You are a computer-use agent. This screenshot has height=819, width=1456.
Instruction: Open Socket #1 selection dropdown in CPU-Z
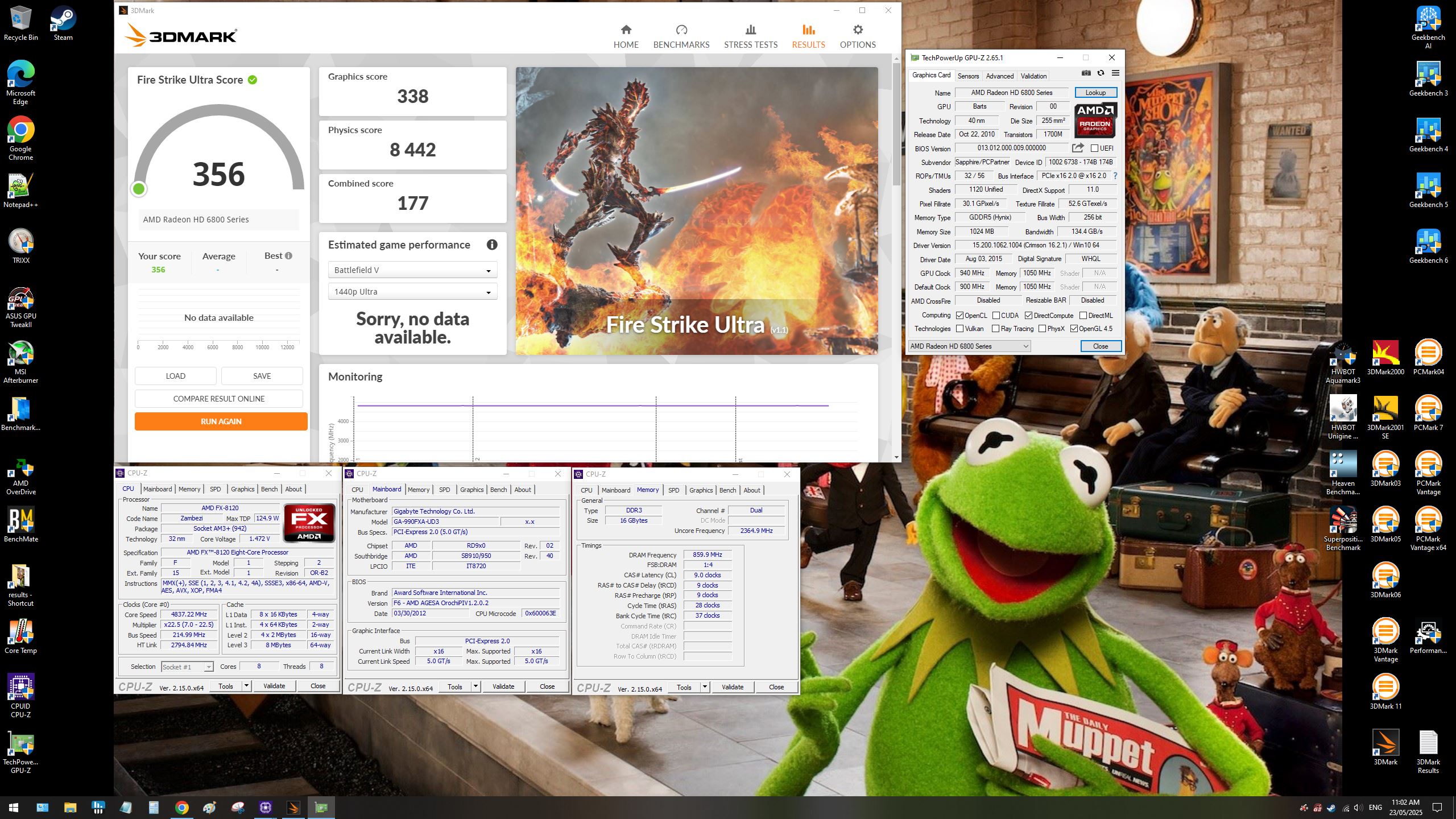(187, 667)
